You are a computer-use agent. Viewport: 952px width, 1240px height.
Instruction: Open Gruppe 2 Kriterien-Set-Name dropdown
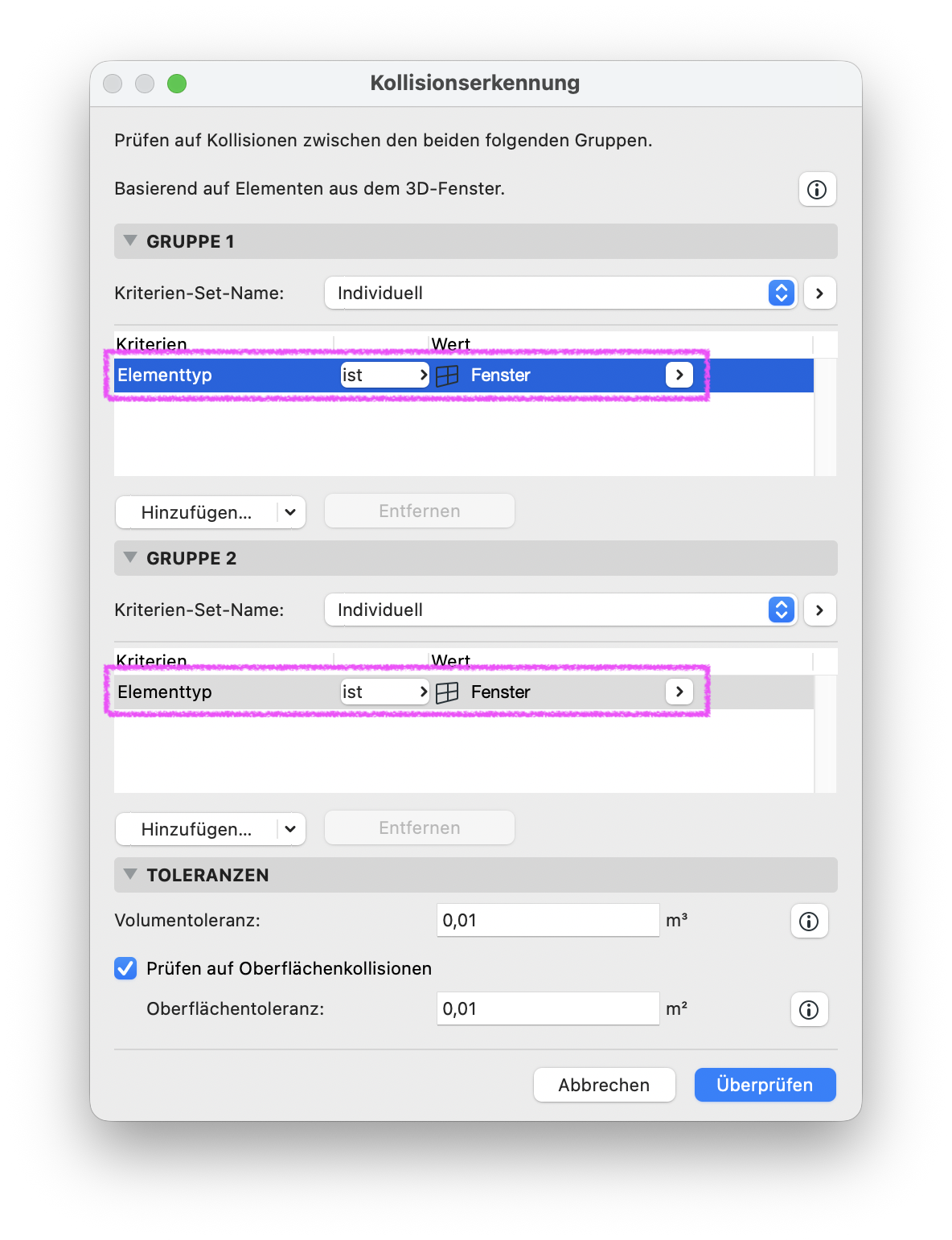(560, 610)
